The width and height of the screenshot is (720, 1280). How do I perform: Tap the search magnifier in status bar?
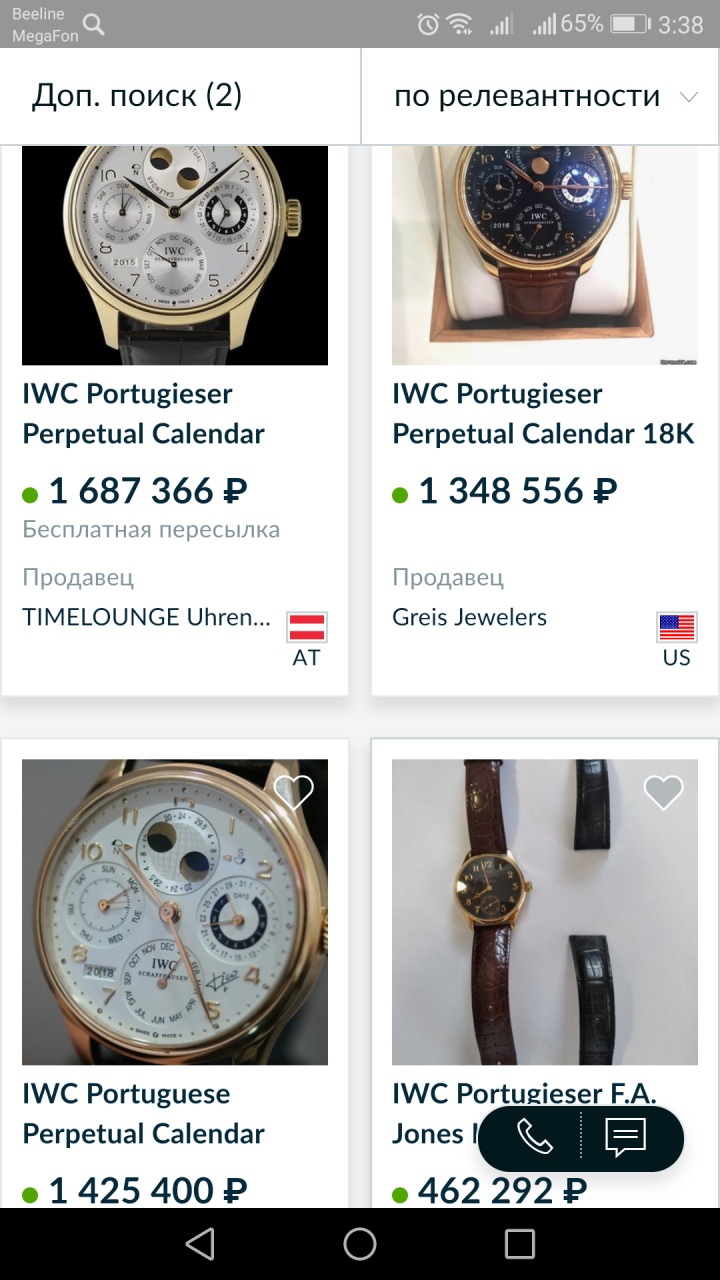[x=94, y=24]
